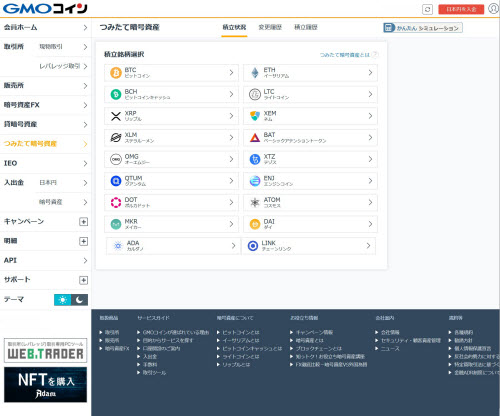Select the つみたて暗号資産 sidebar item
Viewport: 500px width, 416px height.
45,144
